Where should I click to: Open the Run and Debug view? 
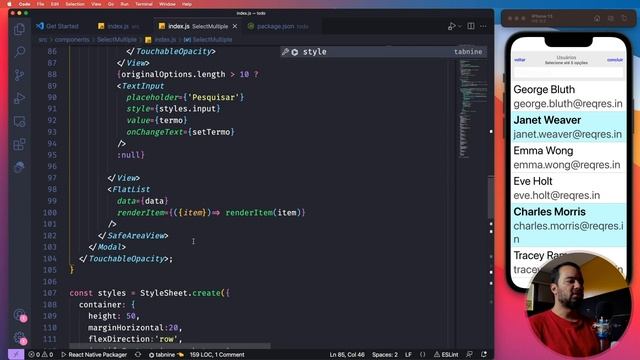tap(19, 98)
